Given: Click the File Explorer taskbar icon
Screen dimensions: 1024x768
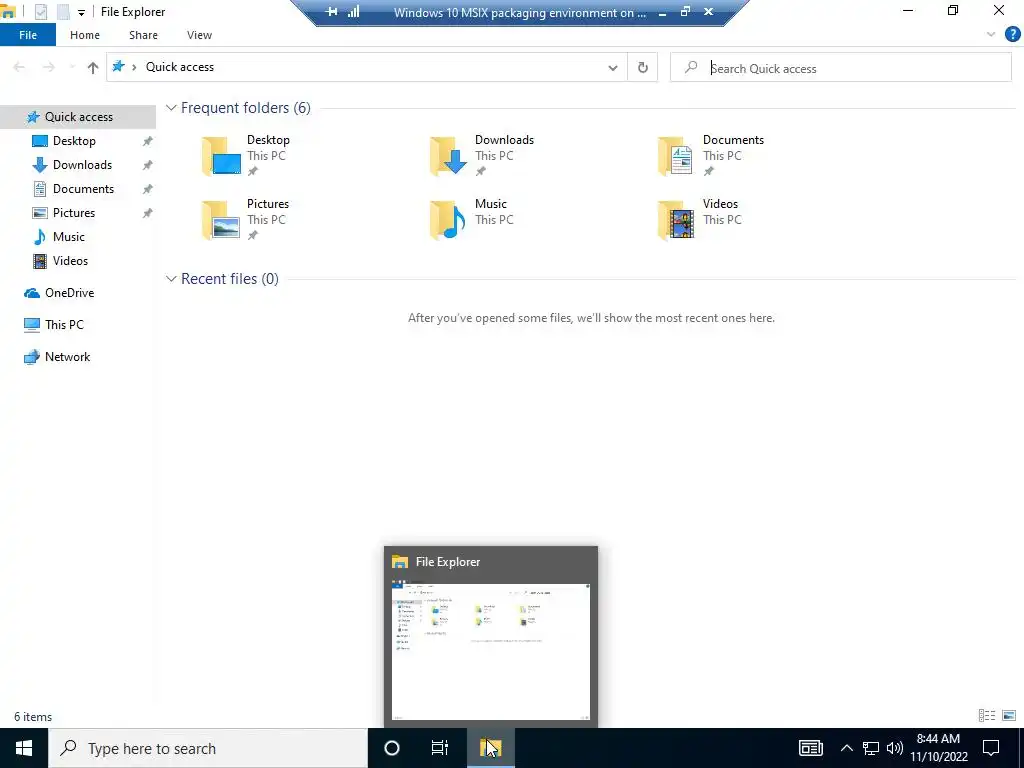Looking at the screenshot, I should tap(490, 748).
